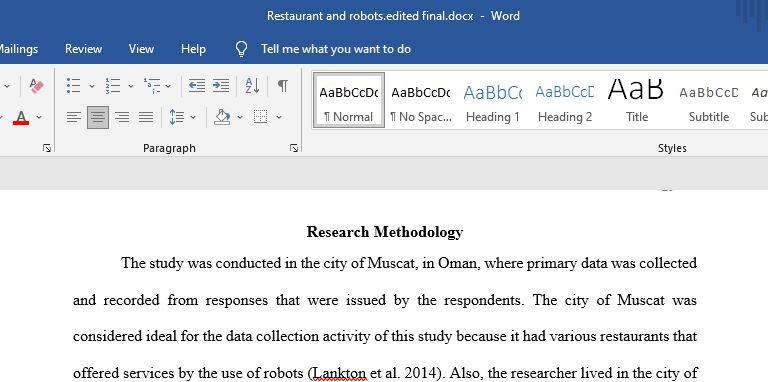Apply the Subtitle style
Screen dimensions: 768x382
(709, 100)
